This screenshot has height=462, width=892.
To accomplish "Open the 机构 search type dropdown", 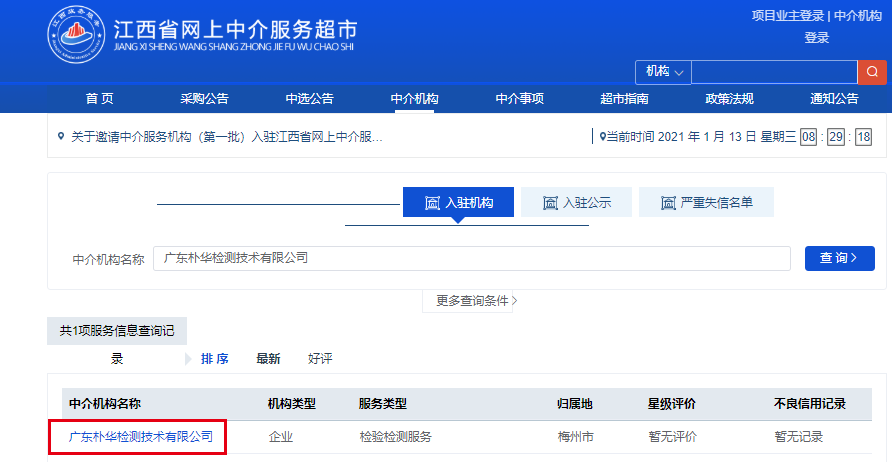I will point(663,72).
